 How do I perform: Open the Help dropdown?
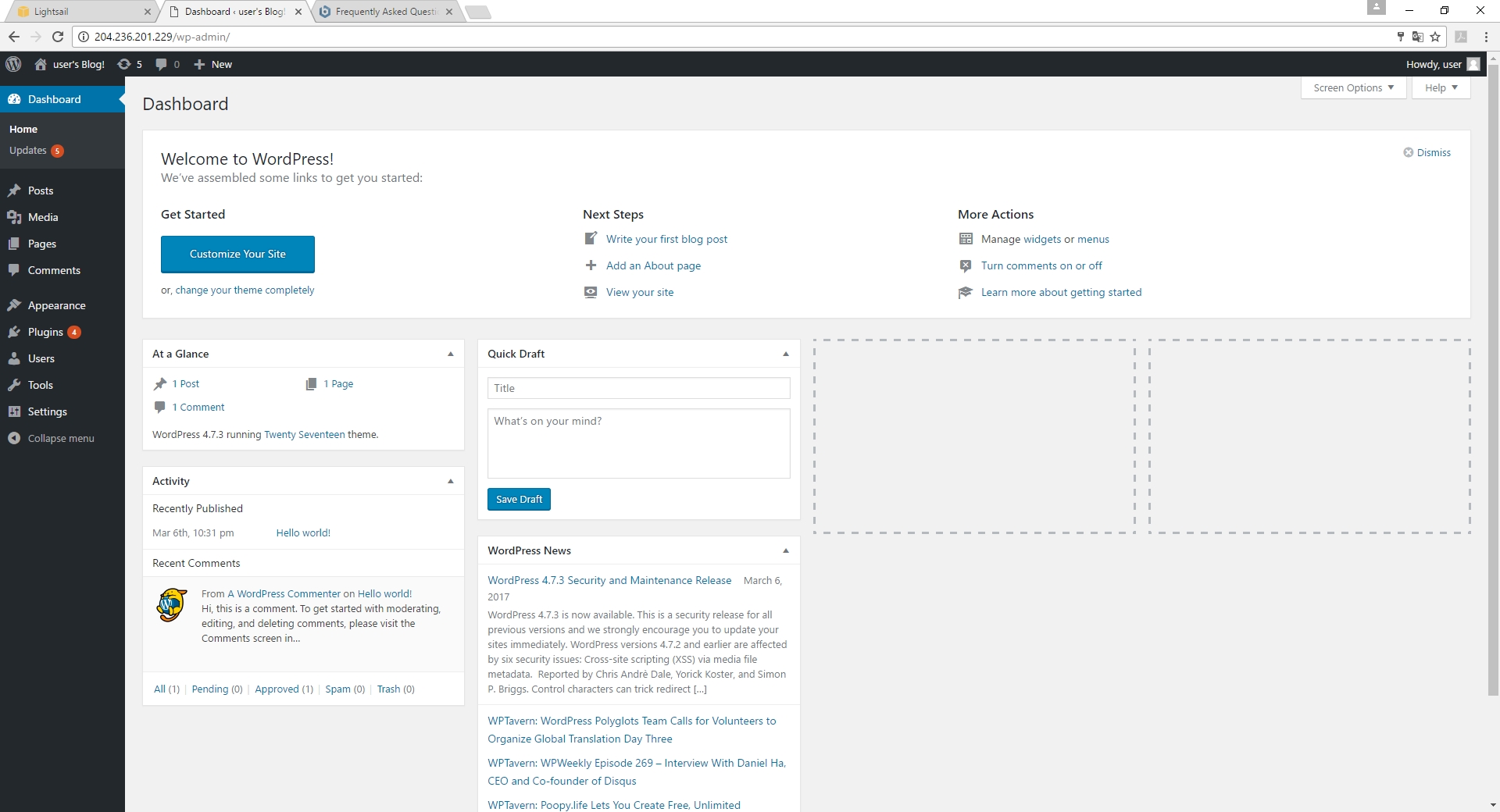(x=1441, y=87)
